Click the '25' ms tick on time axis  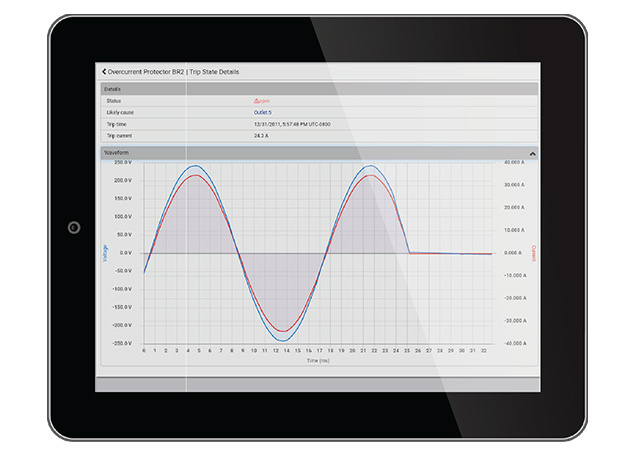coord(407,351)
